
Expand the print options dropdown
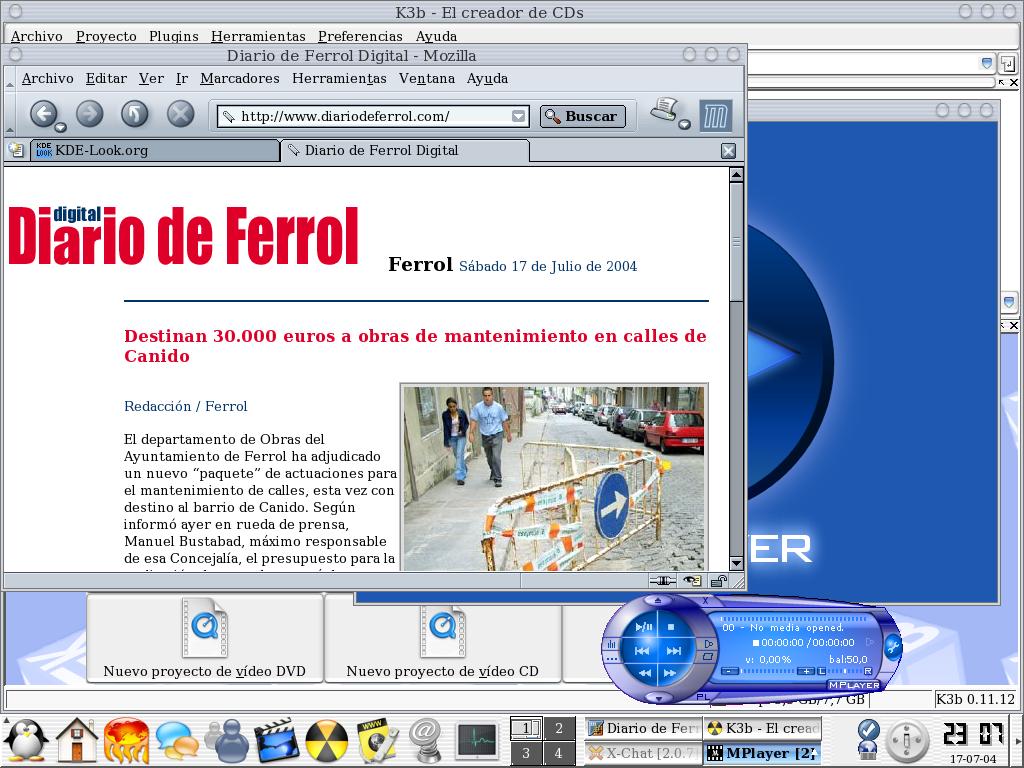pos(684,125)
